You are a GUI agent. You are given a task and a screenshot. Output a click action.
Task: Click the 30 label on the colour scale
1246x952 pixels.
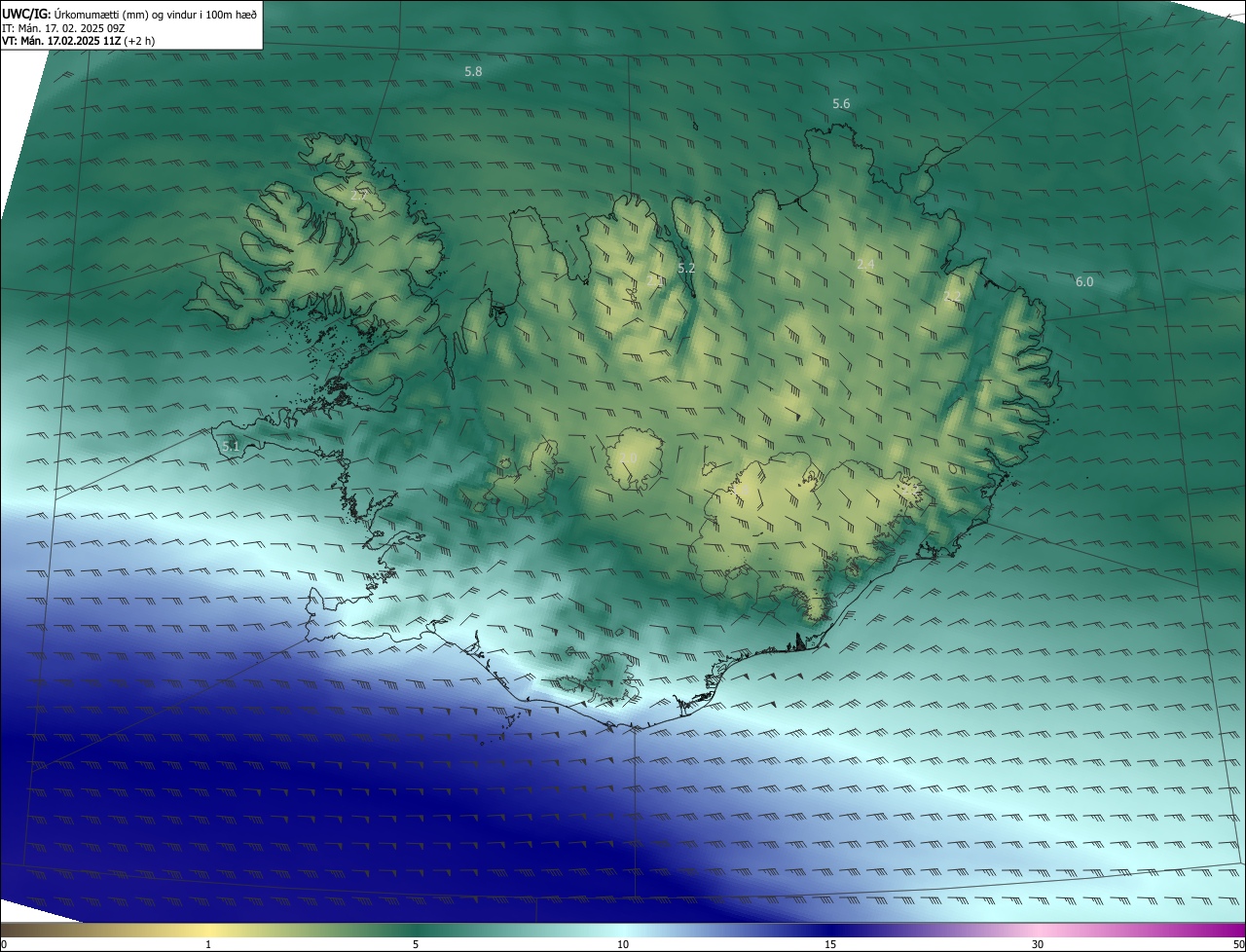[1038, 944]
